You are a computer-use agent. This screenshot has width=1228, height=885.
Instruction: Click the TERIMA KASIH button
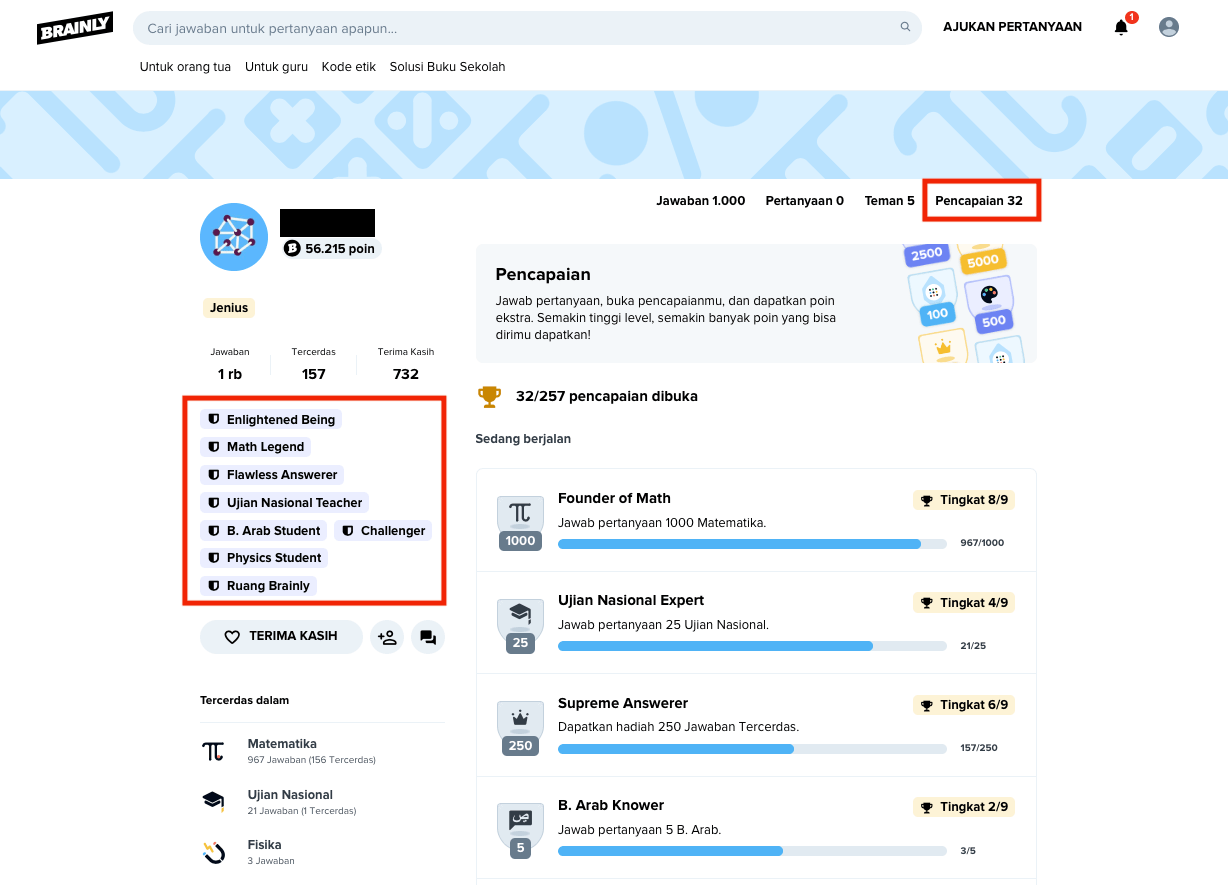click(281, 637)
